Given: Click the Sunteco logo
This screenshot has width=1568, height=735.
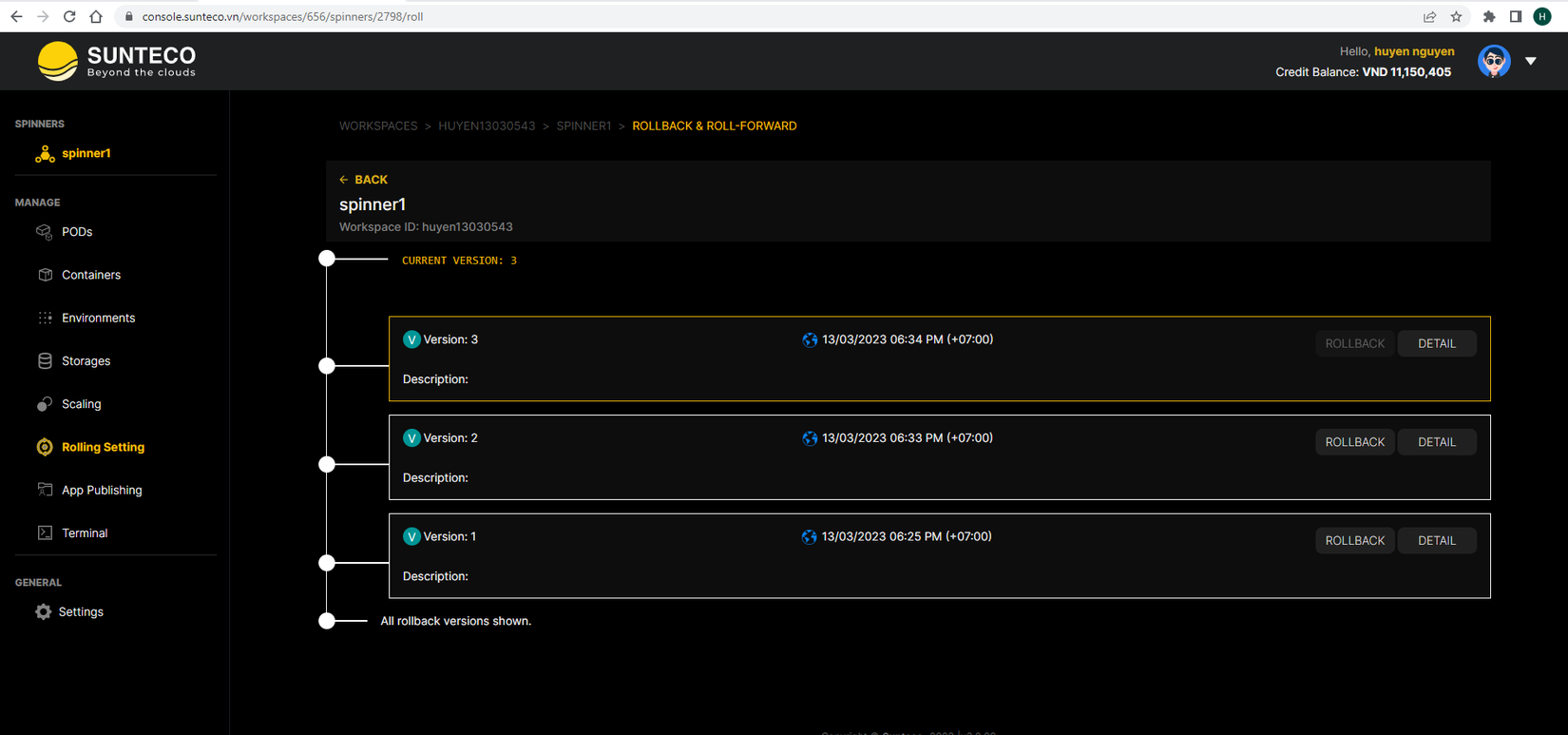Looking at the screenshot, I should (x=116, y=61).
